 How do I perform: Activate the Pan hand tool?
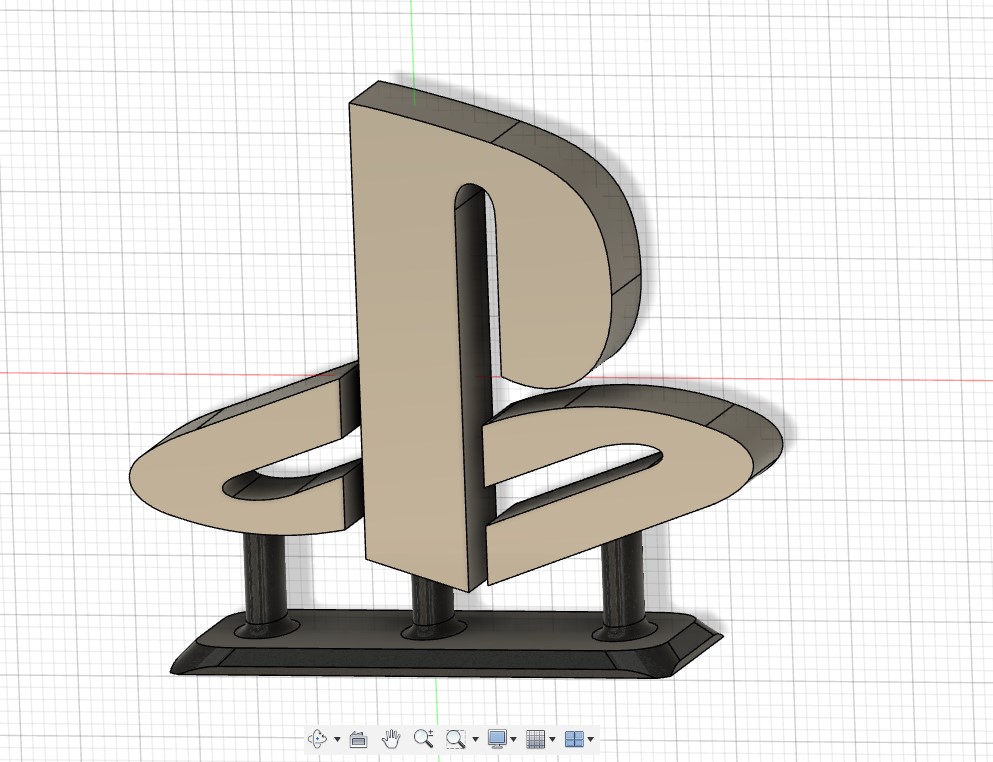(x=391, y=739)
